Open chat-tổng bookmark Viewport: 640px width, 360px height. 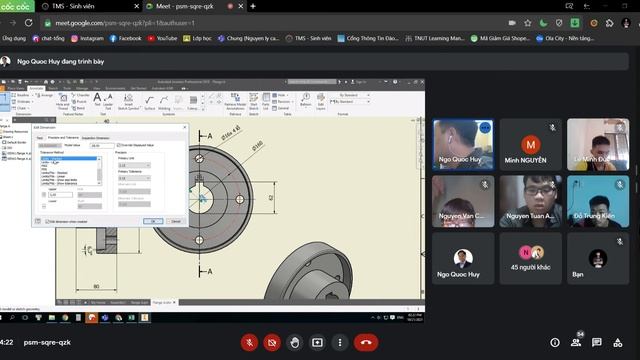click(x=49, y=38)
